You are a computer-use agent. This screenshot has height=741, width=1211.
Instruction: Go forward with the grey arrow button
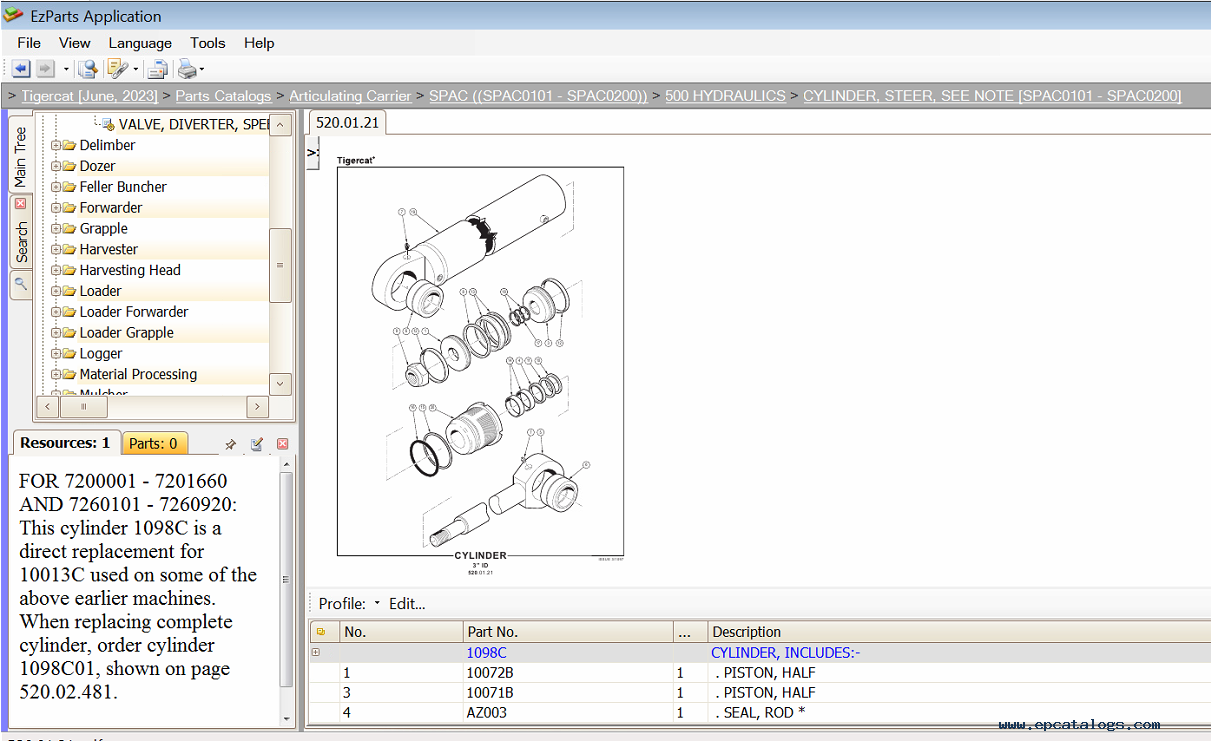coord(45,69)
